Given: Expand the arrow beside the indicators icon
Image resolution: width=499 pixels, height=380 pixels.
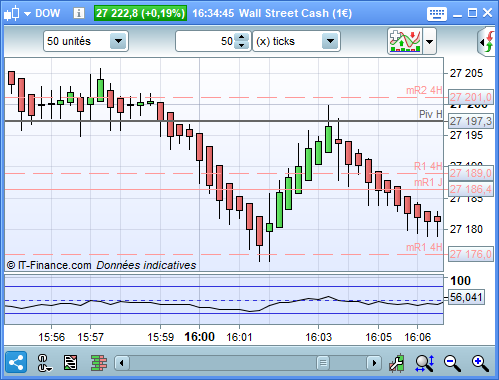Looking at the screenshot, I should click(x=429, y=42).
